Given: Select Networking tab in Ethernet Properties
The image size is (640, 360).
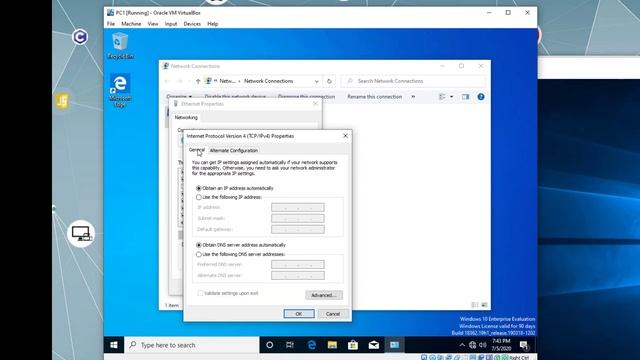Looking at the screenshot, I should (186, 118).
